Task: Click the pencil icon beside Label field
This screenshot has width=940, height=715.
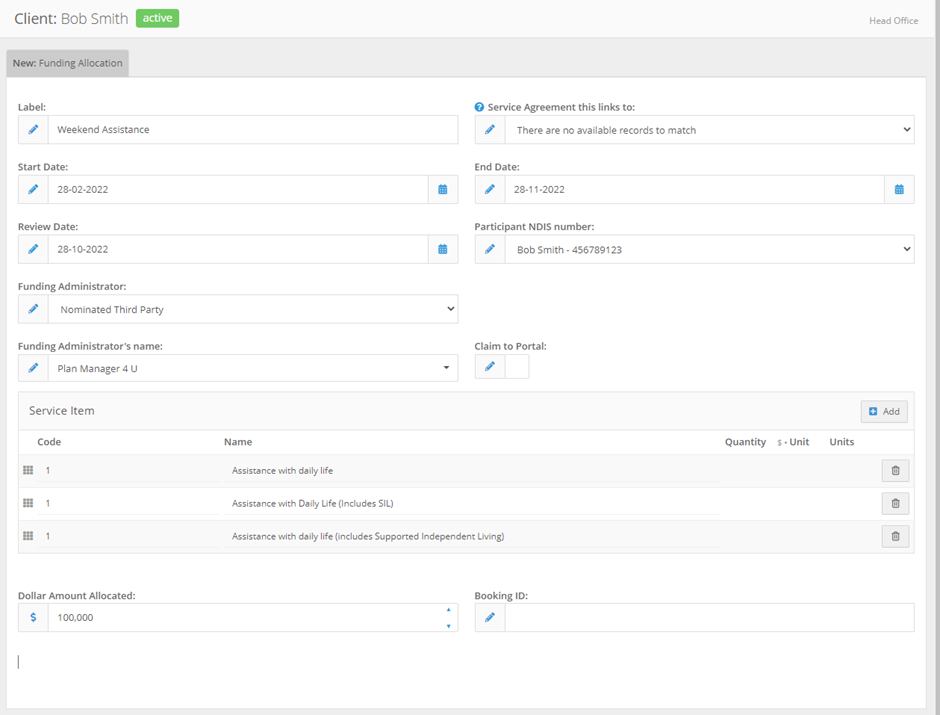Action: point(33,129)
